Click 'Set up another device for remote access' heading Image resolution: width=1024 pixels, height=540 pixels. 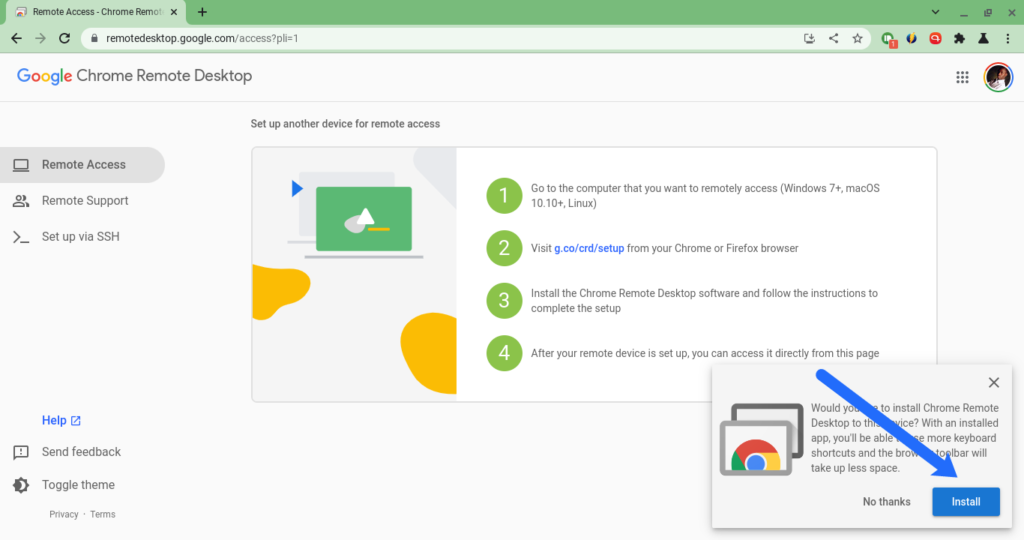pyautogui.click(x=345, y=124)
